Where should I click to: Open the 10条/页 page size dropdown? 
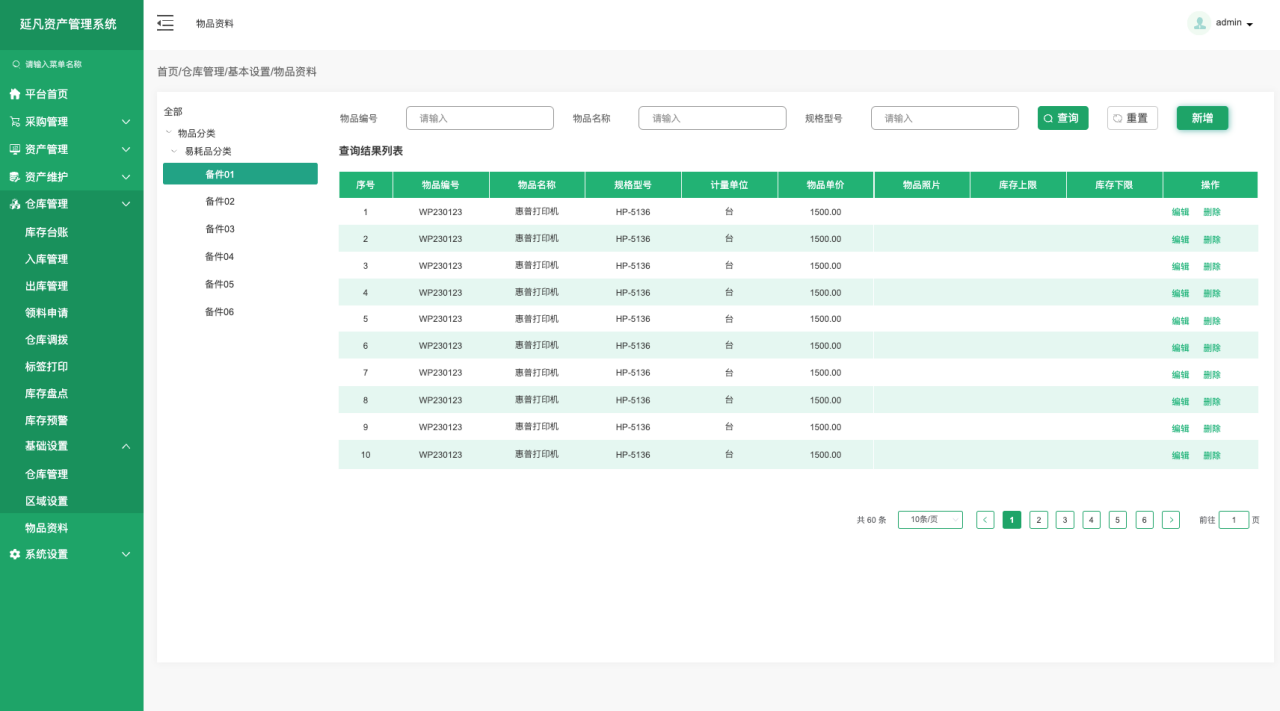[x=929, y=520]
